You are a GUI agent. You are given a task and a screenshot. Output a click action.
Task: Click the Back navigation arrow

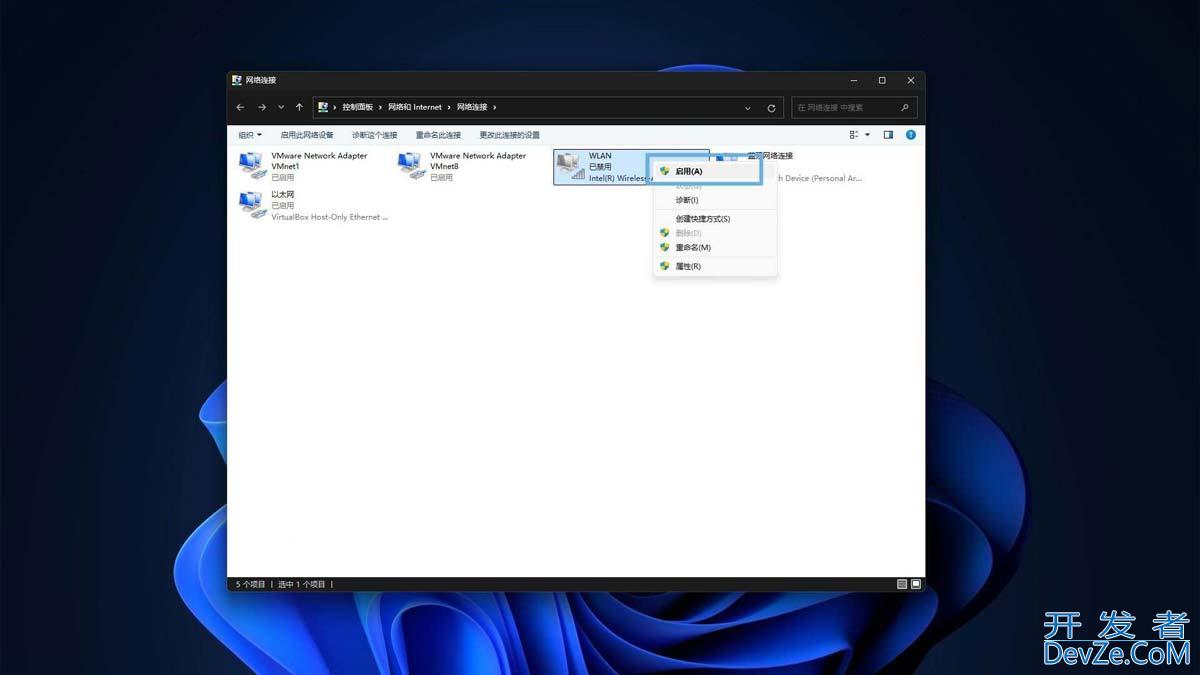(240, 107)
